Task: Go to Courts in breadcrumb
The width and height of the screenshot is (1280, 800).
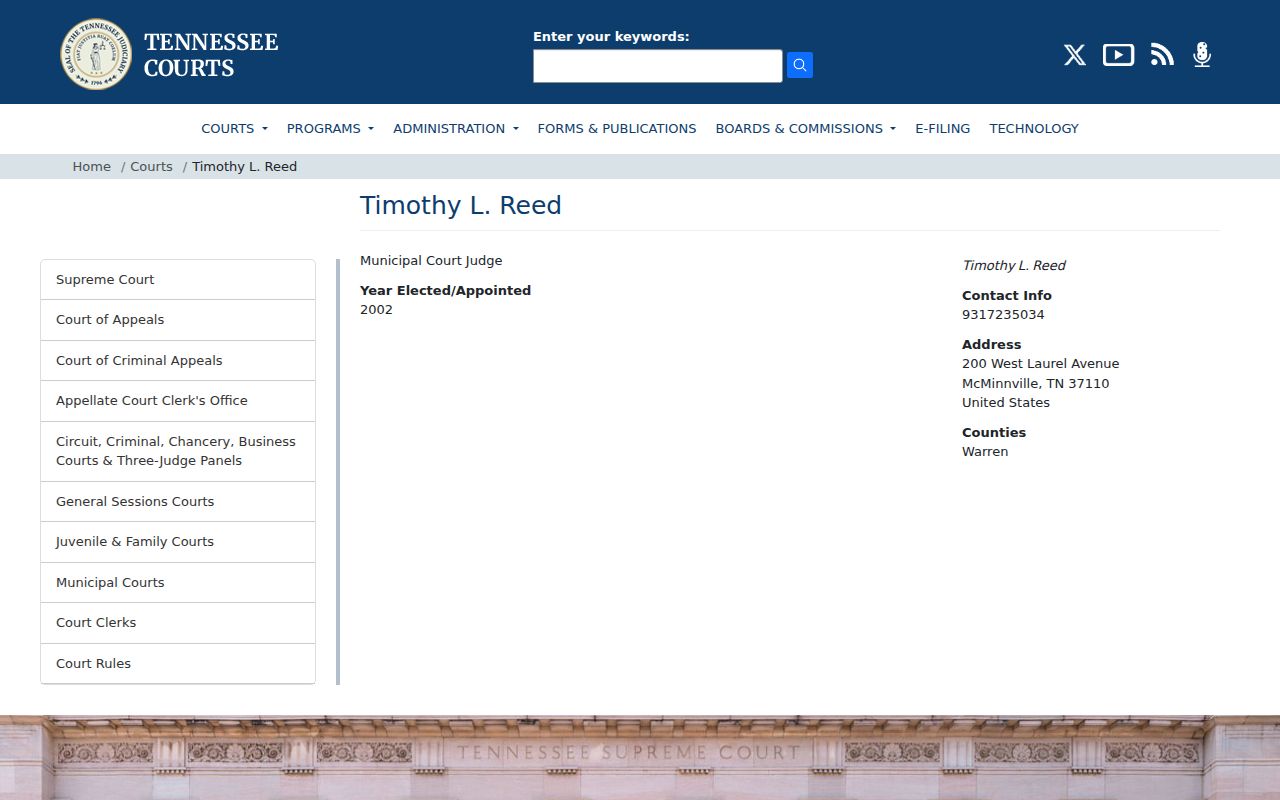Action: point(151,166)
